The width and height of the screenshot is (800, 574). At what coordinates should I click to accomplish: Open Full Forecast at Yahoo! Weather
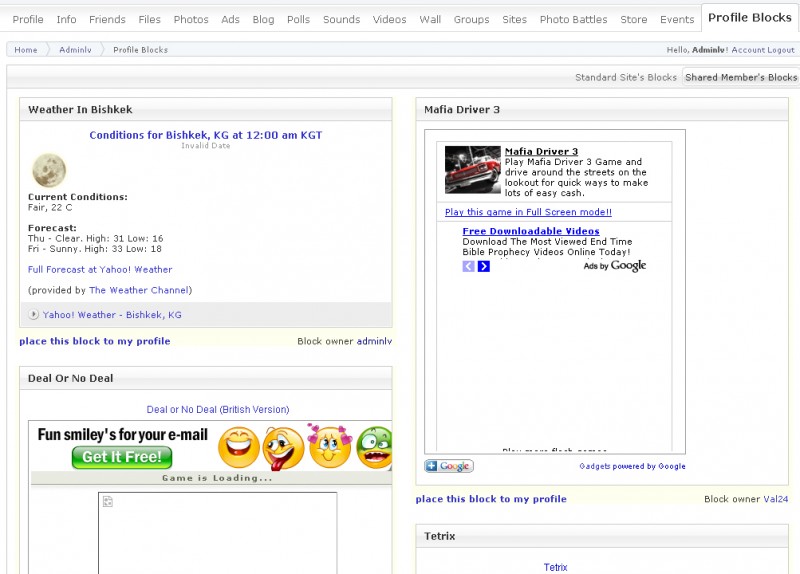point(100,269)
